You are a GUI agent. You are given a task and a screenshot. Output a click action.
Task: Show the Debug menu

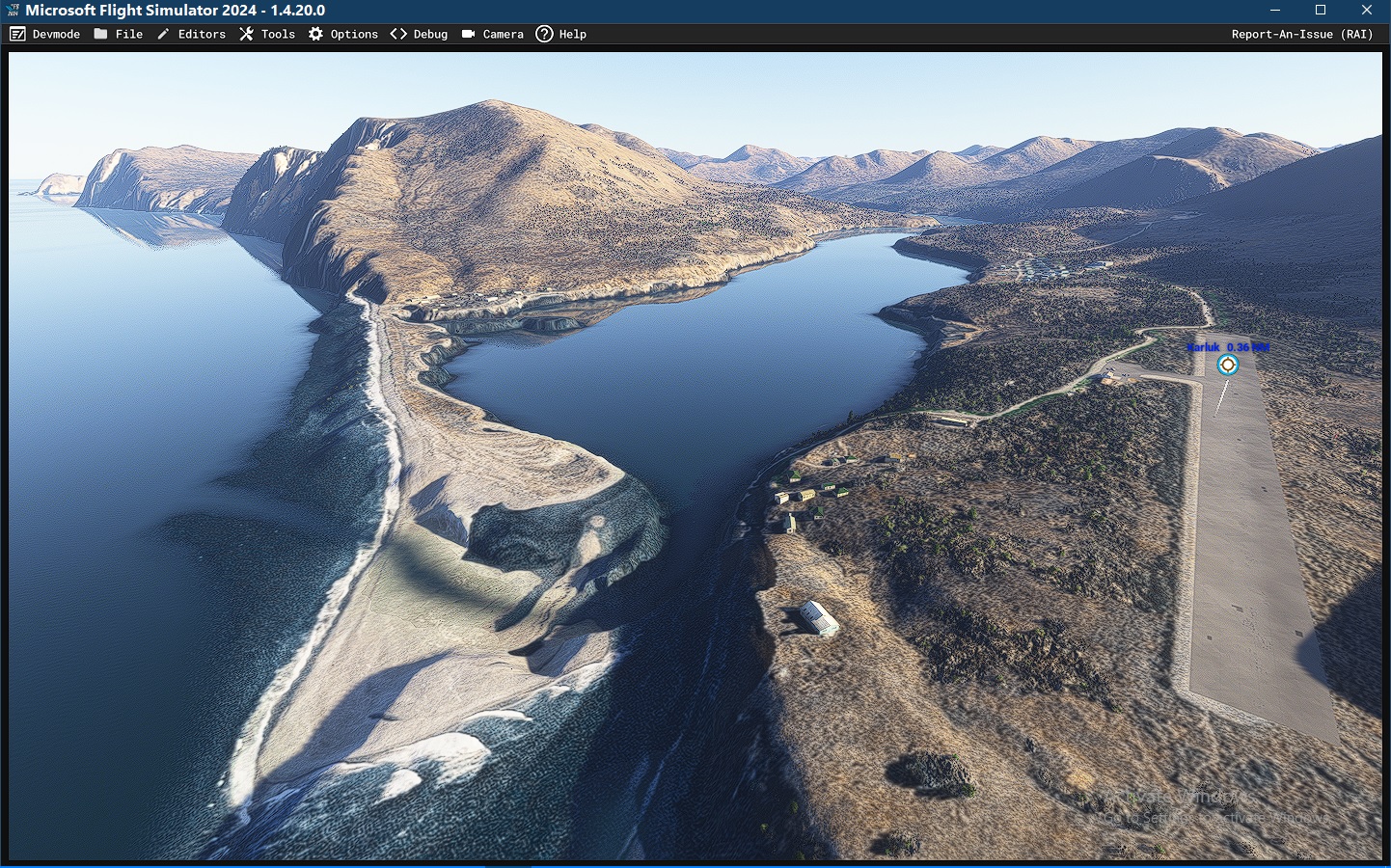tap(430, 34)
